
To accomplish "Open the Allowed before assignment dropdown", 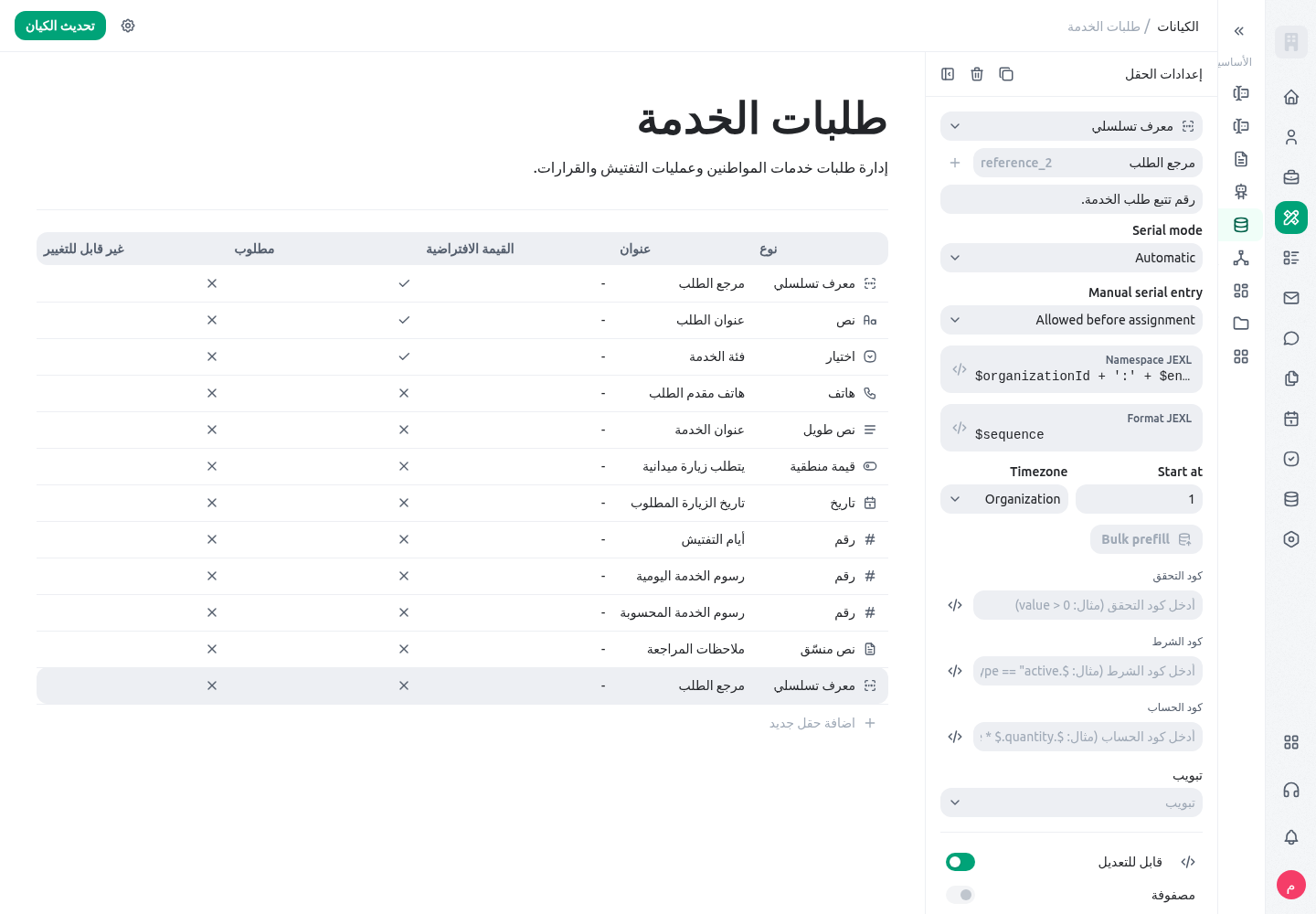I will click(x=1071, y=320).
